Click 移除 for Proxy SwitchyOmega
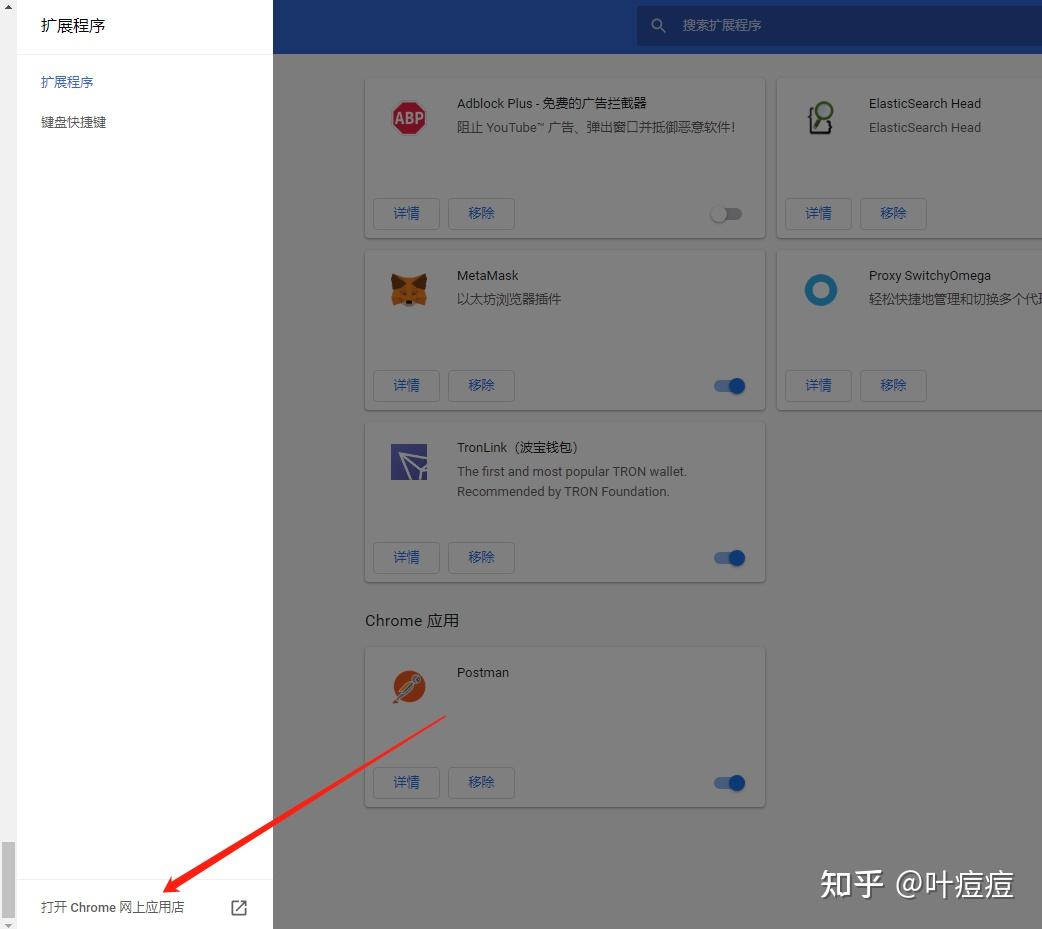1042x929 pixels. point(893,385)
